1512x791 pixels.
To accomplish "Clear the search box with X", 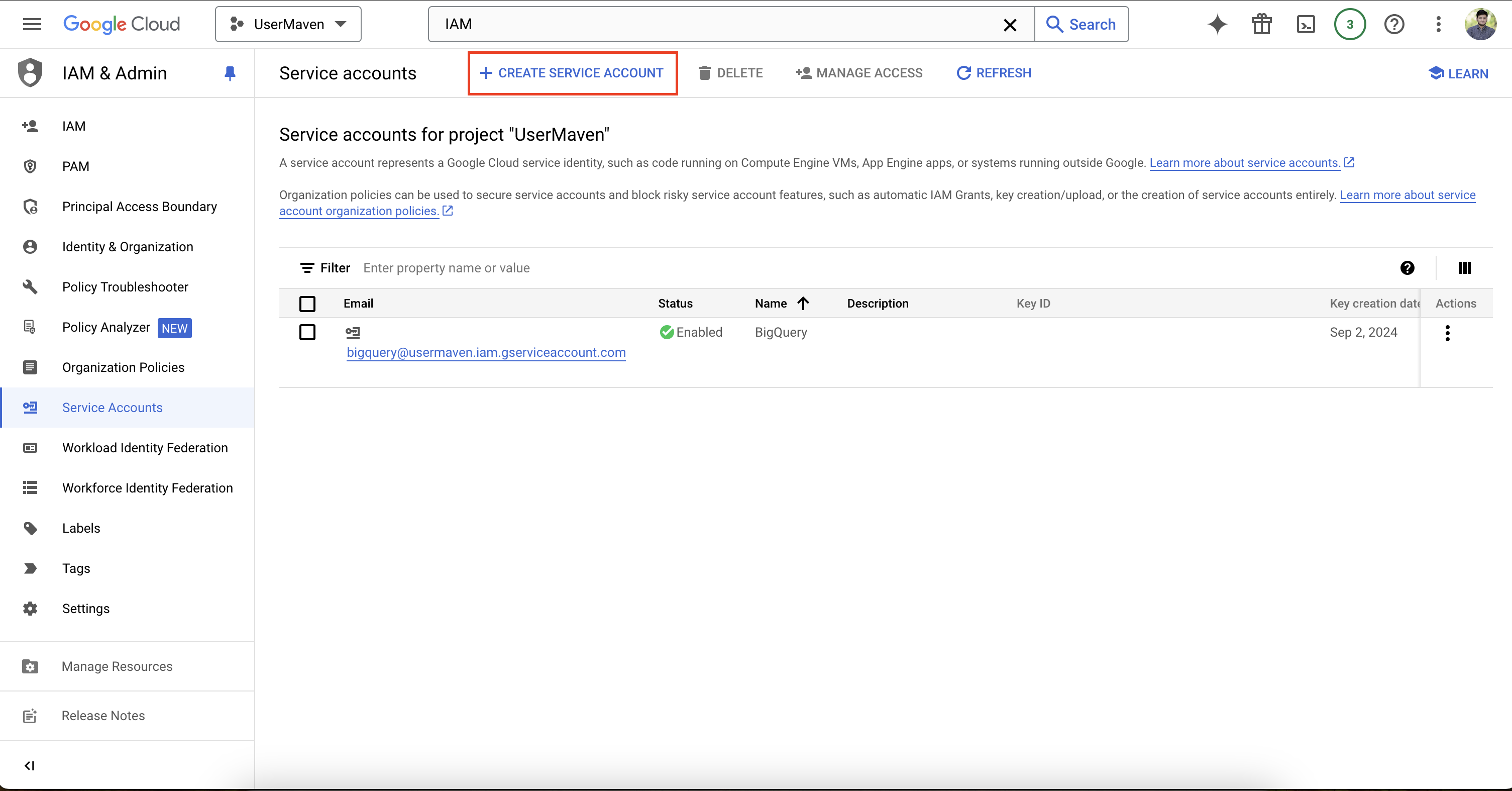I will pos(1010,25).
